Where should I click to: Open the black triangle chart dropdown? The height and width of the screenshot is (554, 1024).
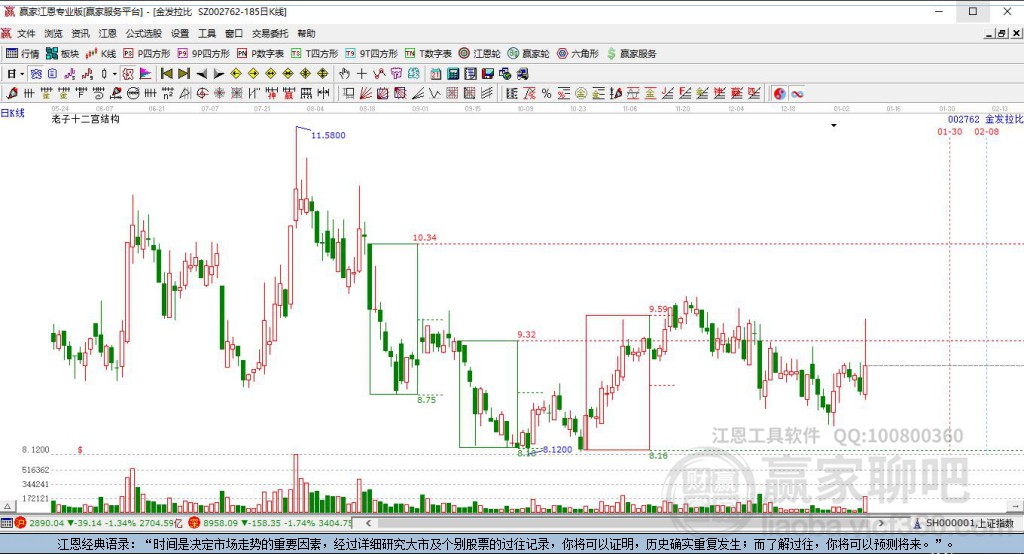coord(834,125)
